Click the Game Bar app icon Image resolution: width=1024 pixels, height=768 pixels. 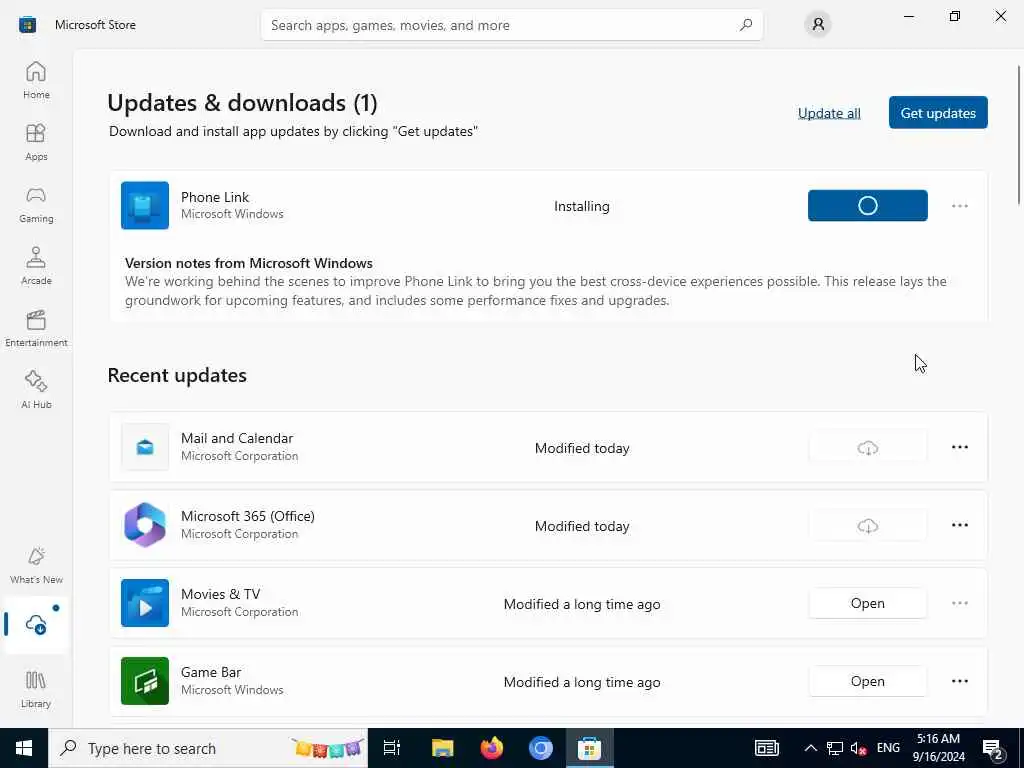pyautogui.click(x=145, y=681)
